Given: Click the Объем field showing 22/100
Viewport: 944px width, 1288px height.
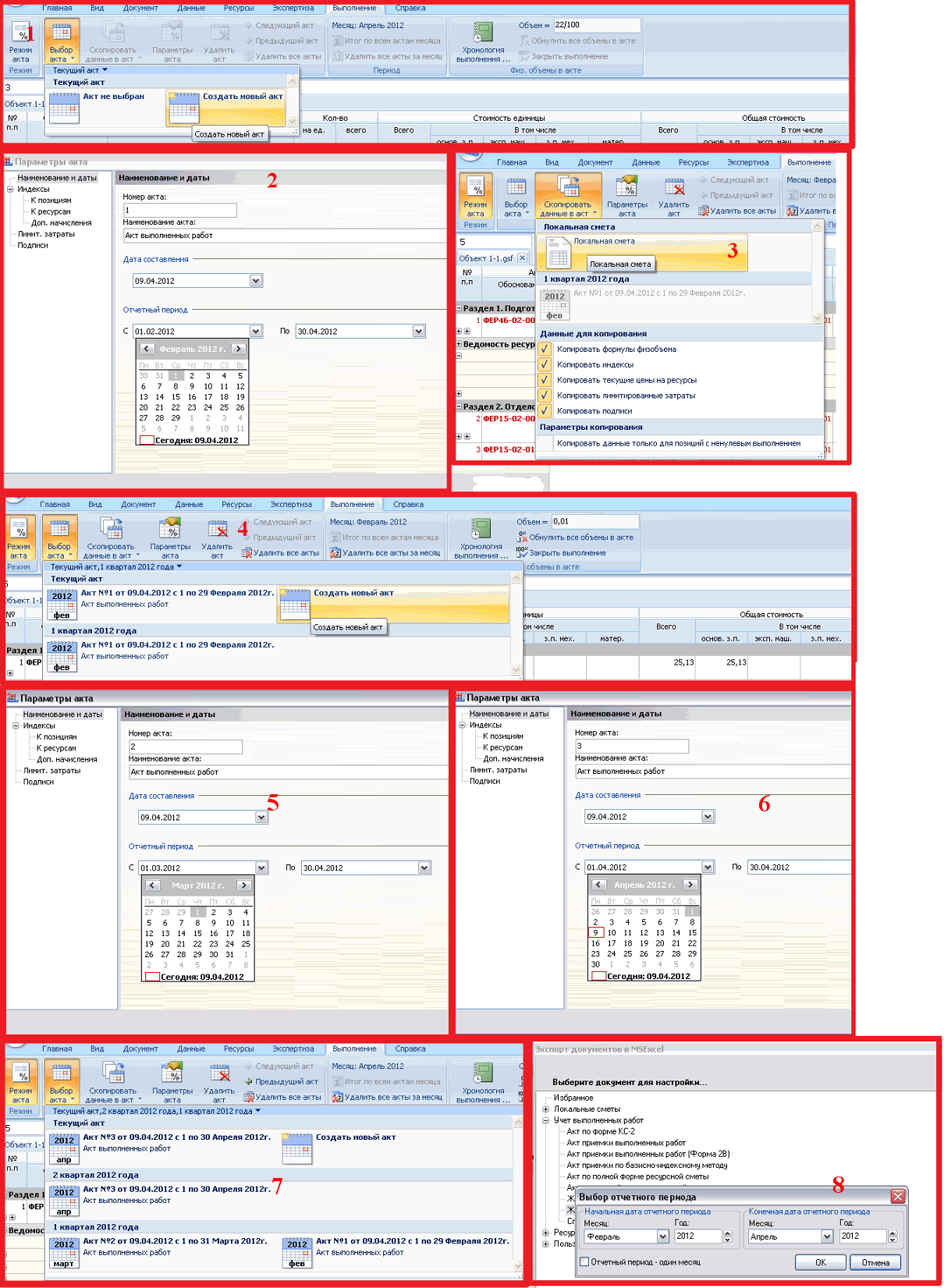Looking at the screenshot, I should pos(597,25).
